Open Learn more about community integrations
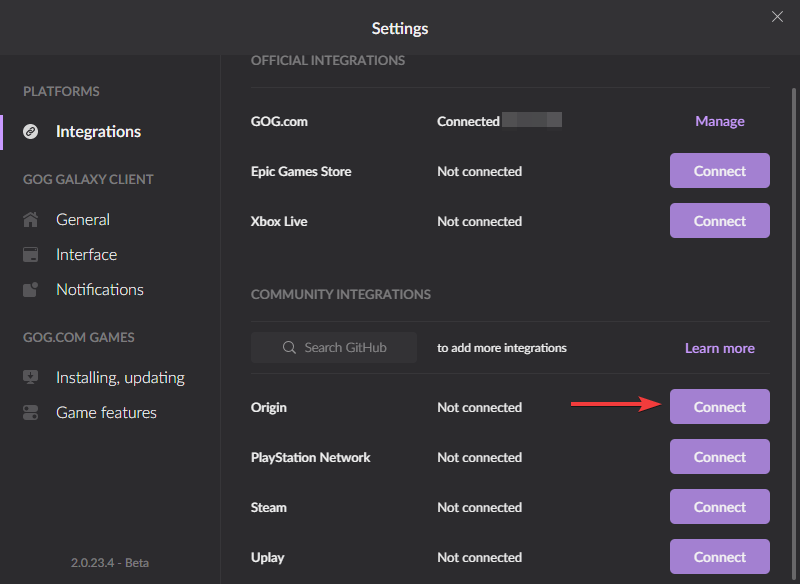 coord(719,347)
